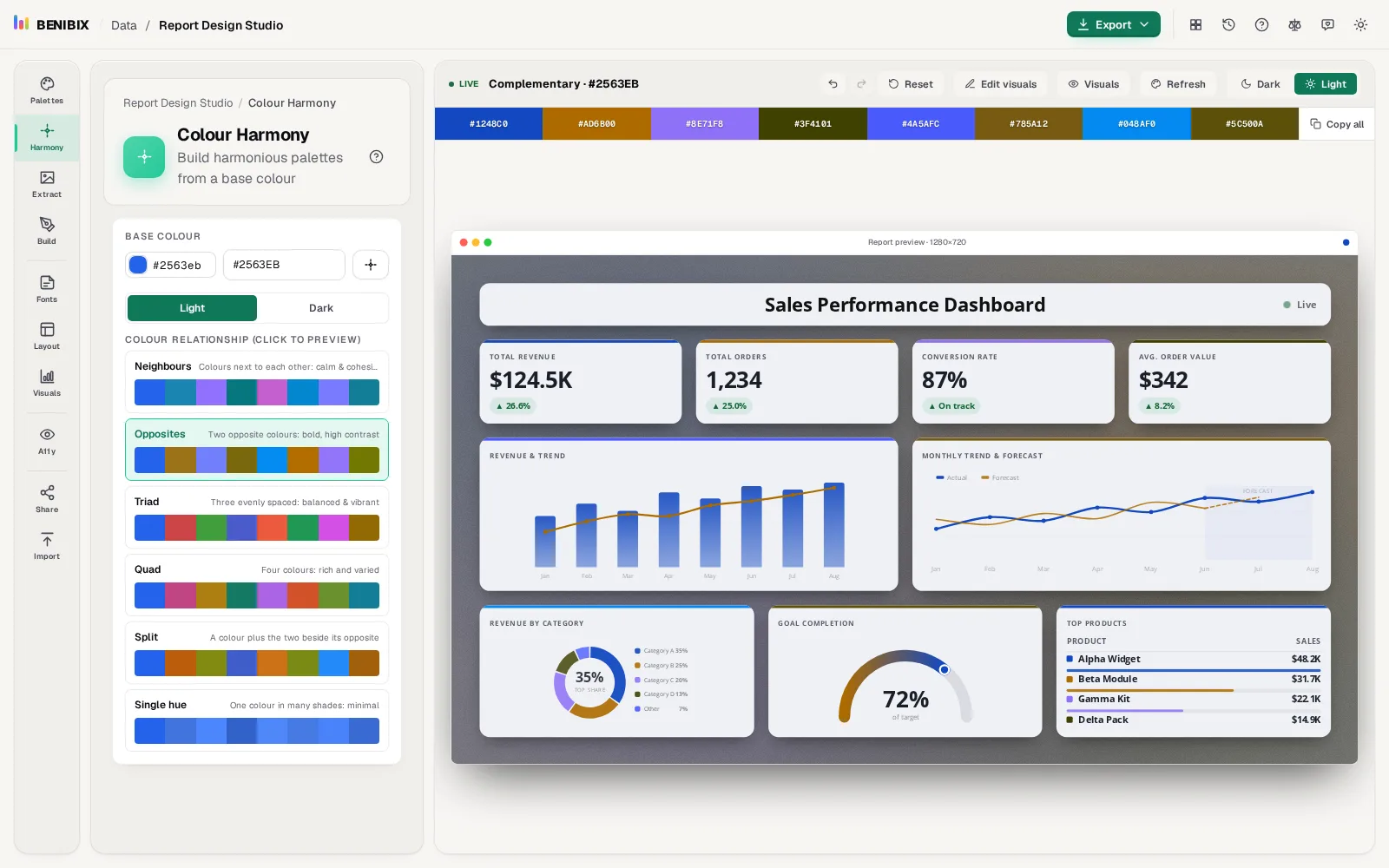Screen dimensions: 1389x868
Task: Open the Visuals sidebar panel
Action: click(x=47, y=383)
